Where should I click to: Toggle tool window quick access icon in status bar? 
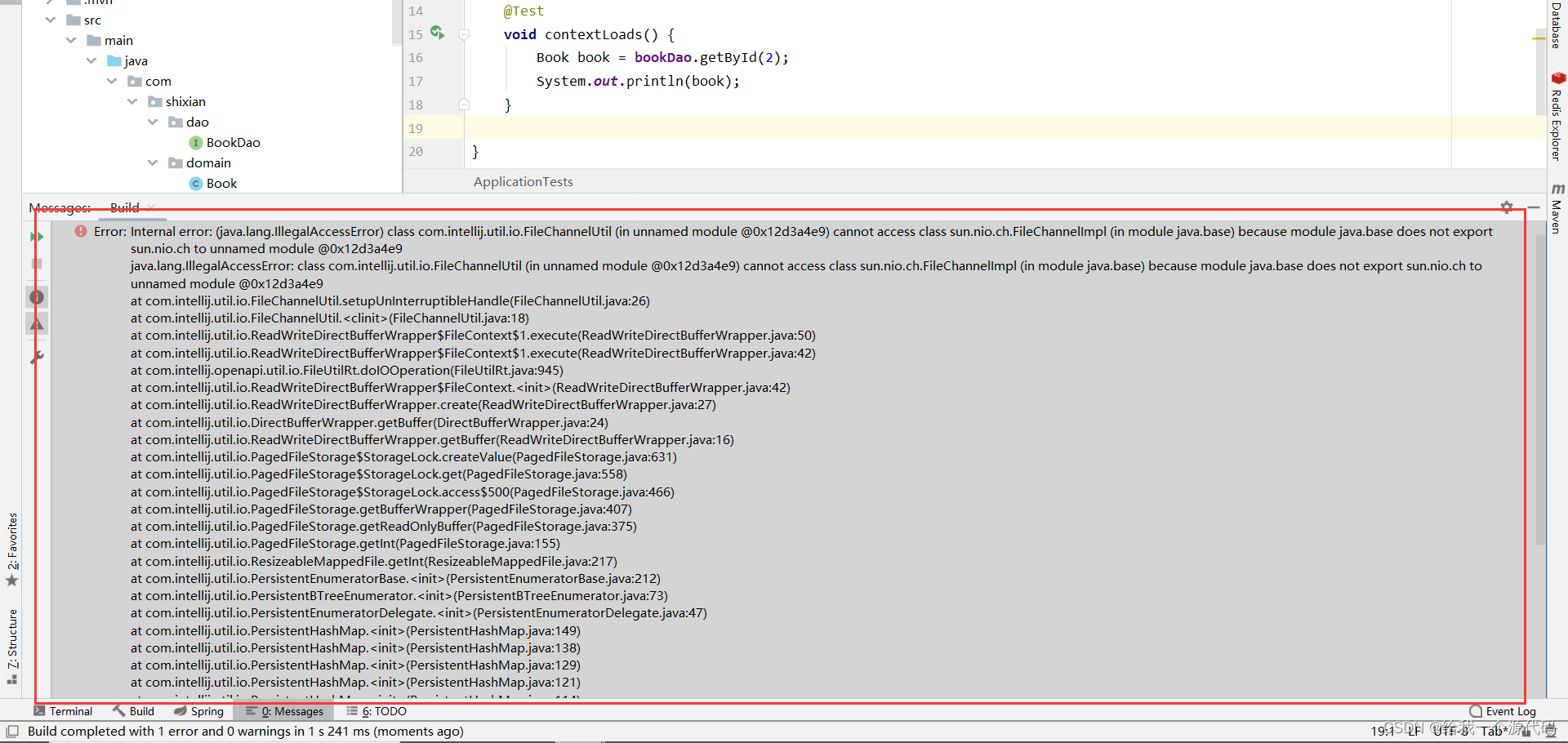pos(12,732)
